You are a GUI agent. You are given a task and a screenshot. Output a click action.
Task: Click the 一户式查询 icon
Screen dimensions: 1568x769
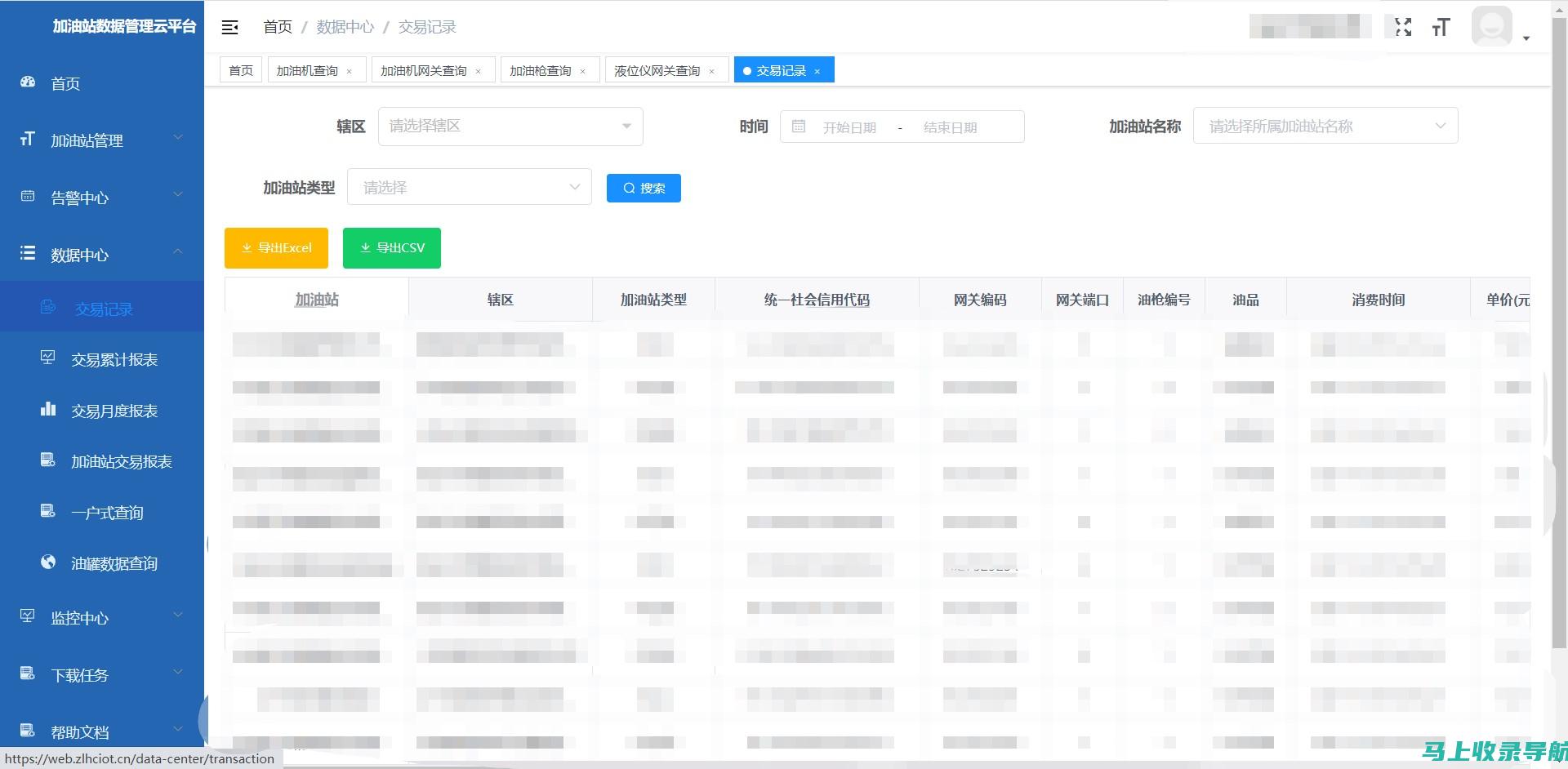coord(48,511)
